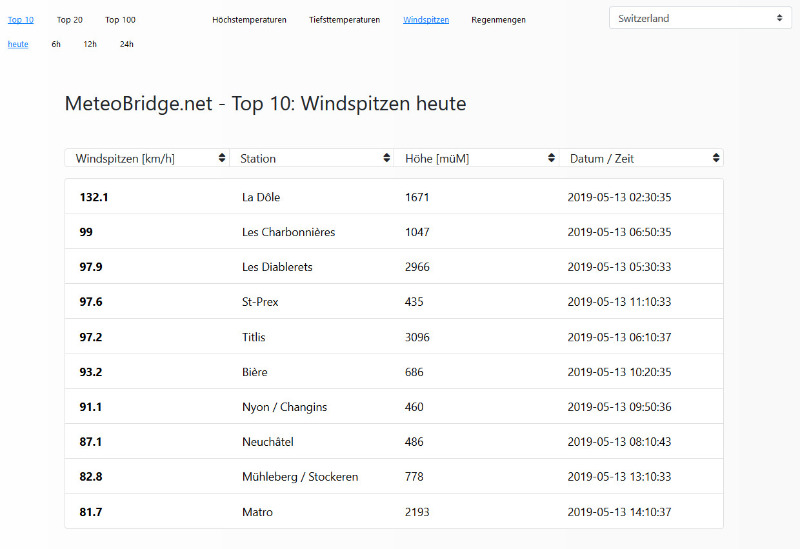Switch to Top 20 list
This screenshot has height=549, width=800.
(x=70, y=20)
